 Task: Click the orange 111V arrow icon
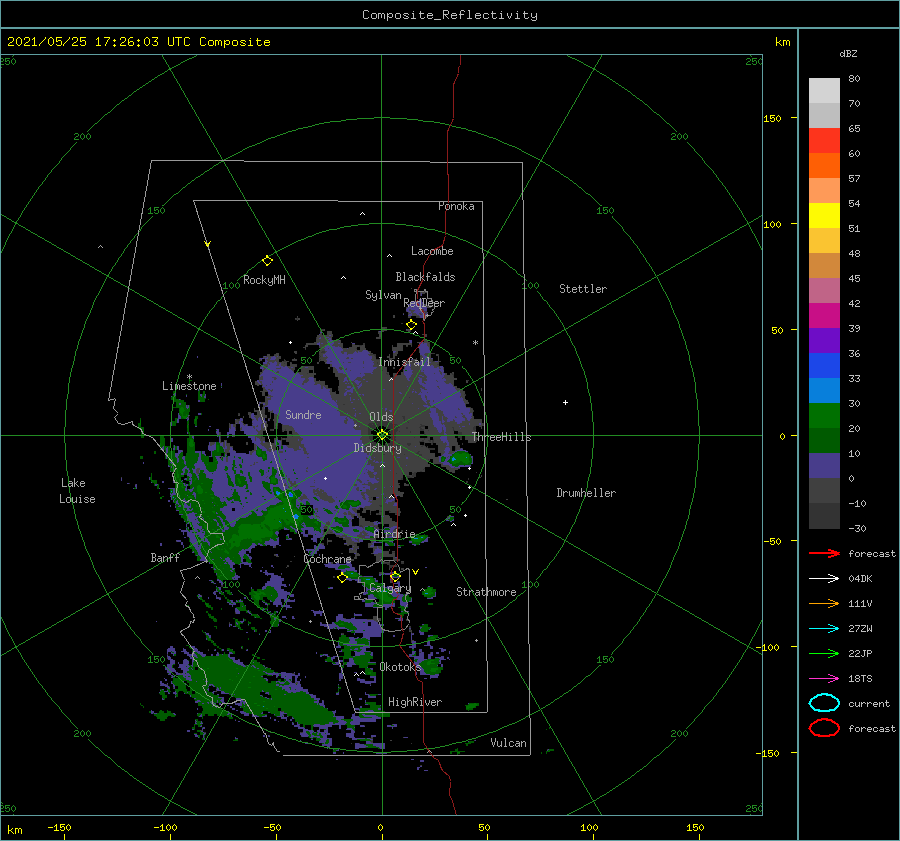[824, 603]
